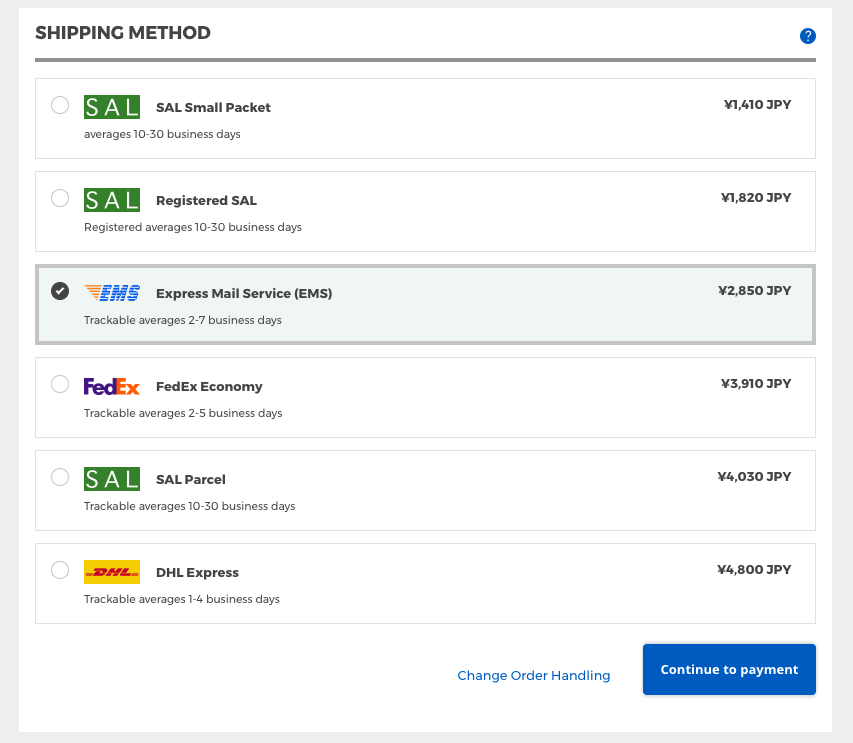Click the FedEx Economy label
Image resolution: width=853 pixels, height=743 pixels.
(209, 387)
